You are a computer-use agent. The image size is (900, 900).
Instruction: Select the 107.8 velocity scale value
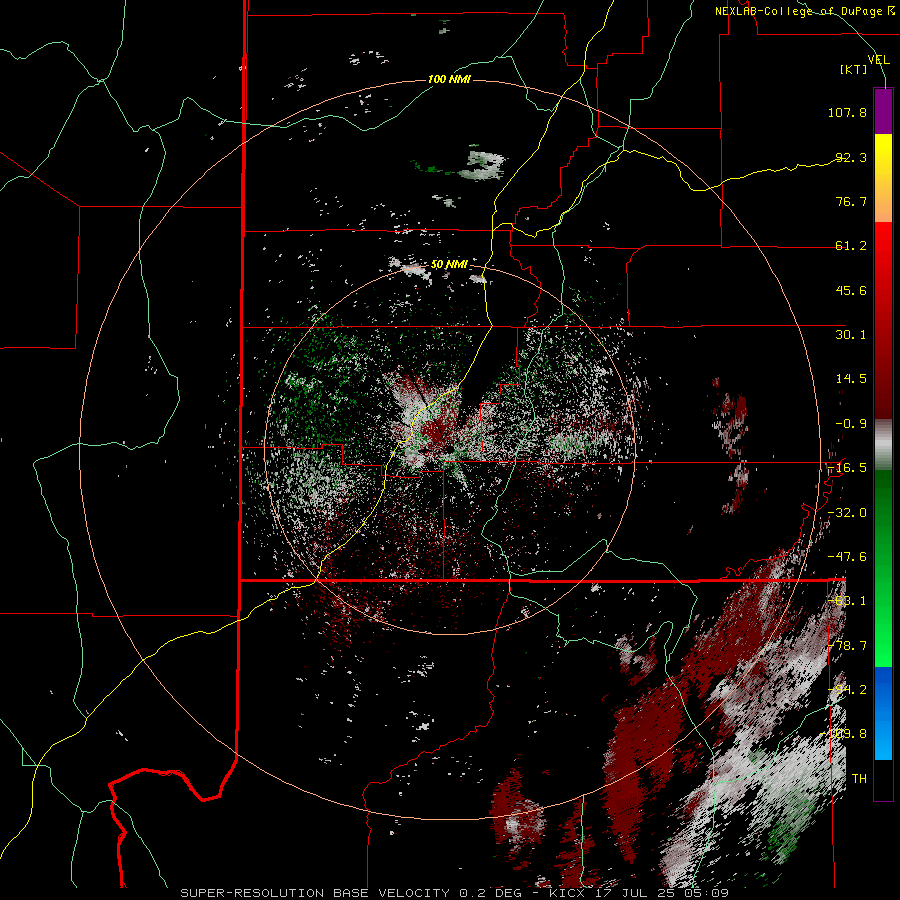click(847, 112)
